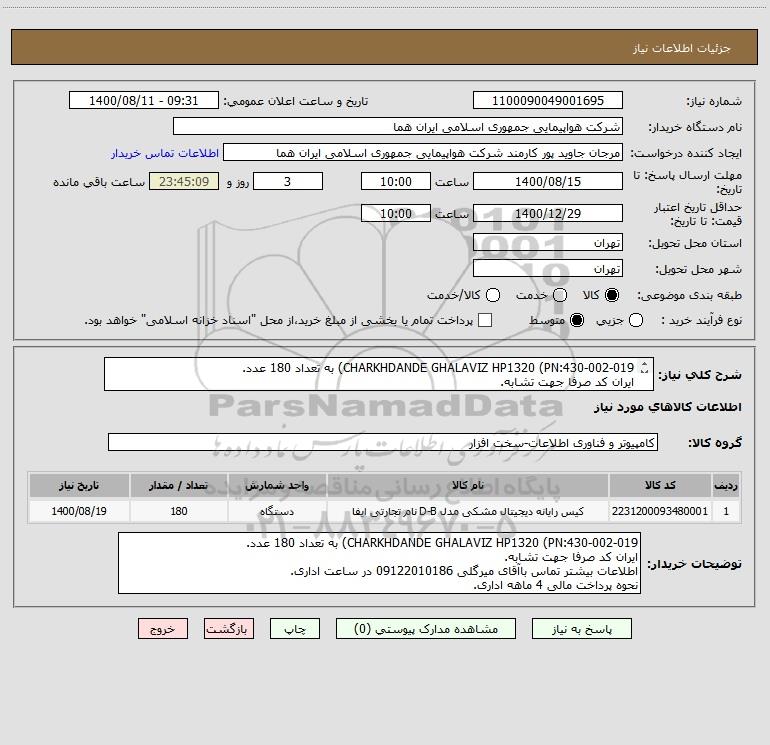Click the شرح کلی نیاز description box
This screenshot has width=770, height=745.
(379, 374)
